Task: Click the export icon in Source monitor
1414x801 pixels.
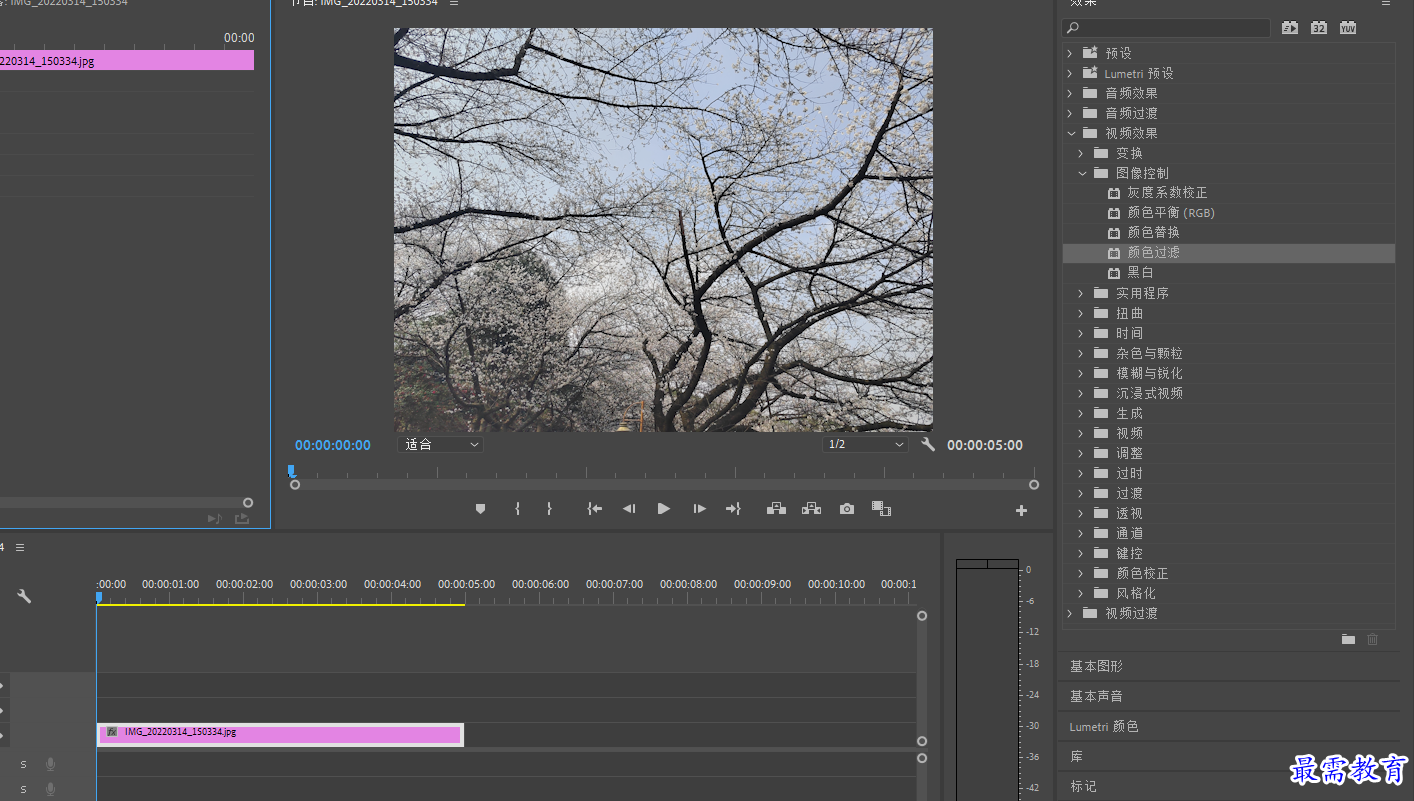Action: point(242,519)
